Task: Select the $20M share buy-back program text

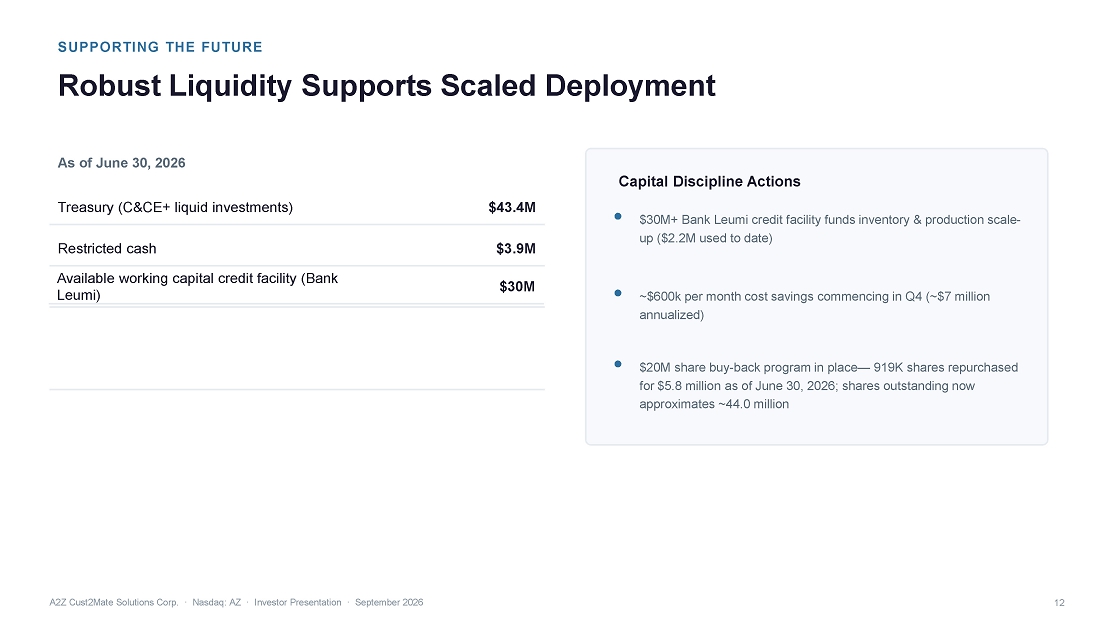Action: coord(829,385)
